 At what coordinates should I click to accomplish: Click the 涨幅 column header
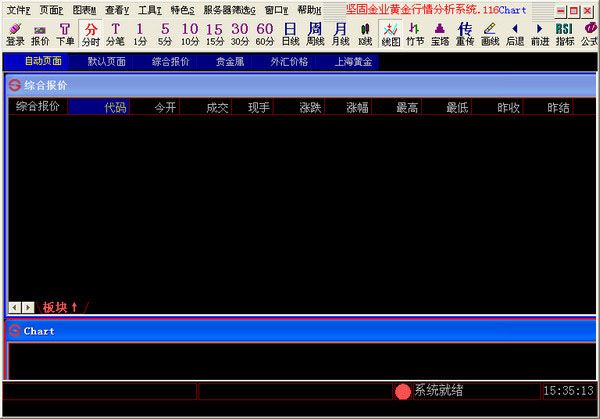point(357,107)
